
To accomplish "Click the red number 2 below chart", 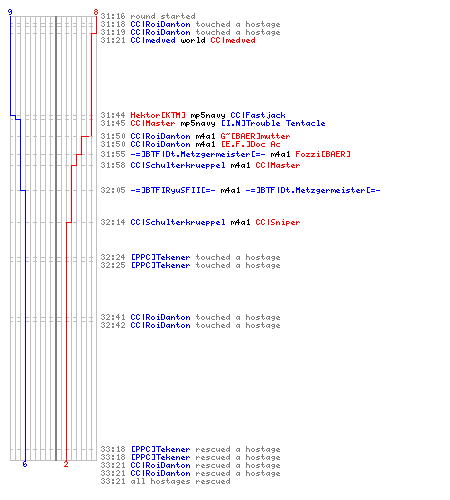I will coord(66,464).
